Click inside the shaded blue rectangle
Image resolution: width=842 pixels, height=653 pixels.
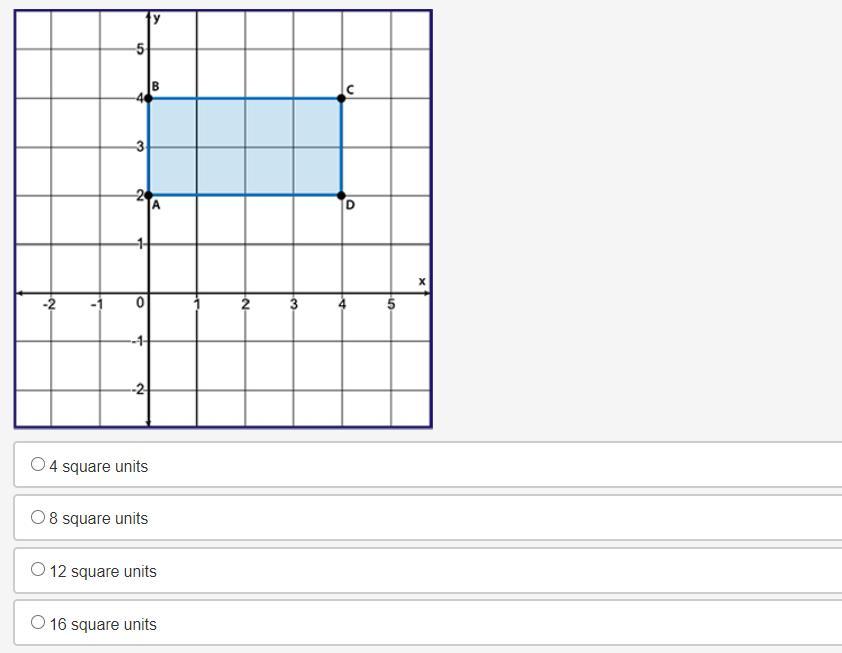(245, 147)
